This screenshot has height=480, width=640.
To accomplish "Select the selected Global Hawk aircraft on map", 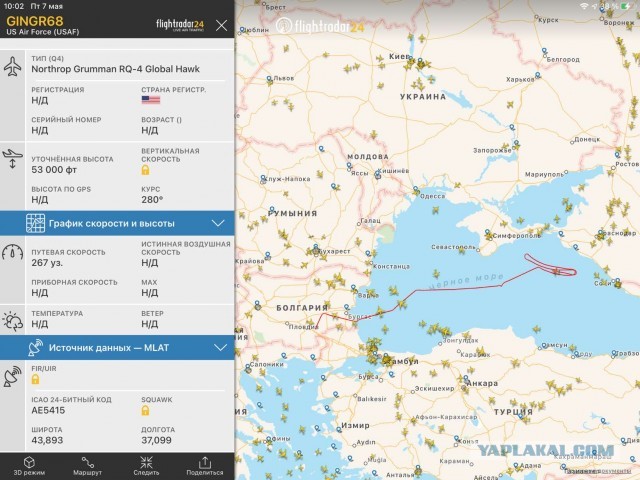I will click(556, 271).
